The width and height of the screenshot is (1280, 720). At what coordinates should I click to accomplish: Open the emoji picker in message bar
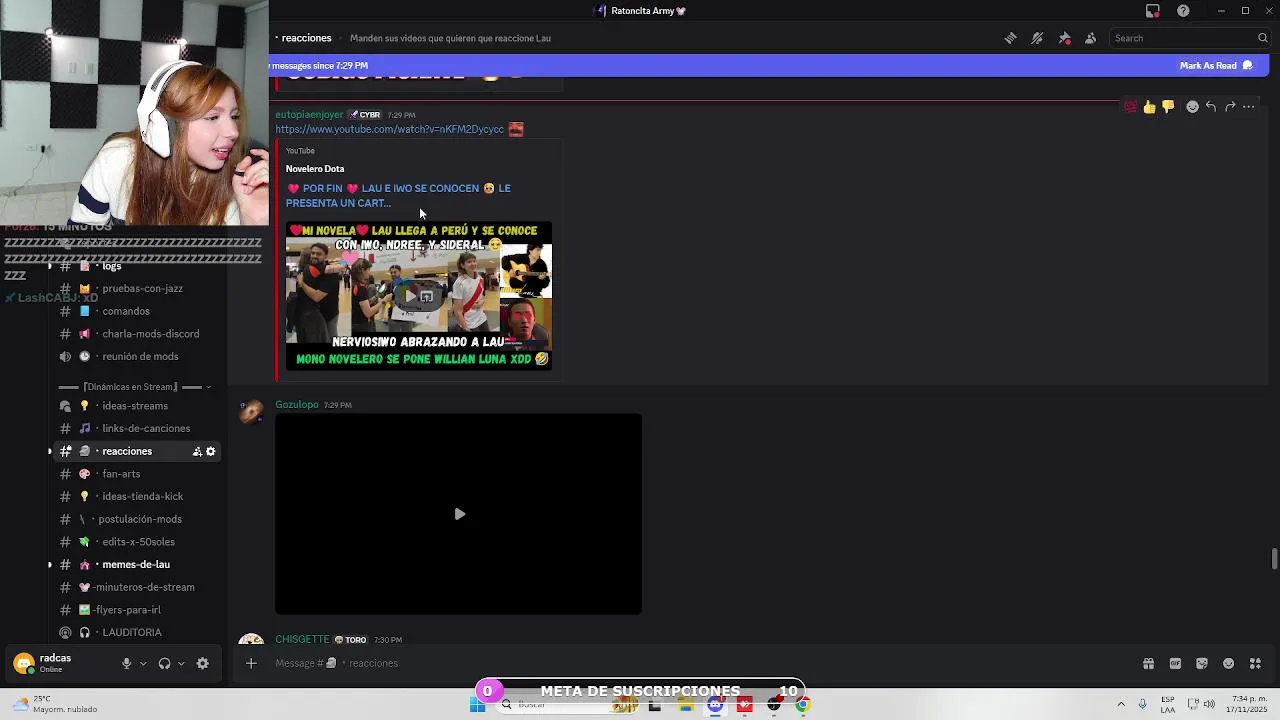click(1229, 663)
